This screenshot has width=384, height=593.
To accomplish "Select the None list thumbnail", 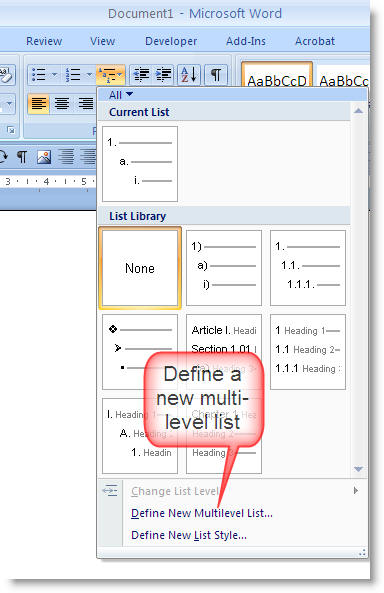I will [x=140, y=268].
